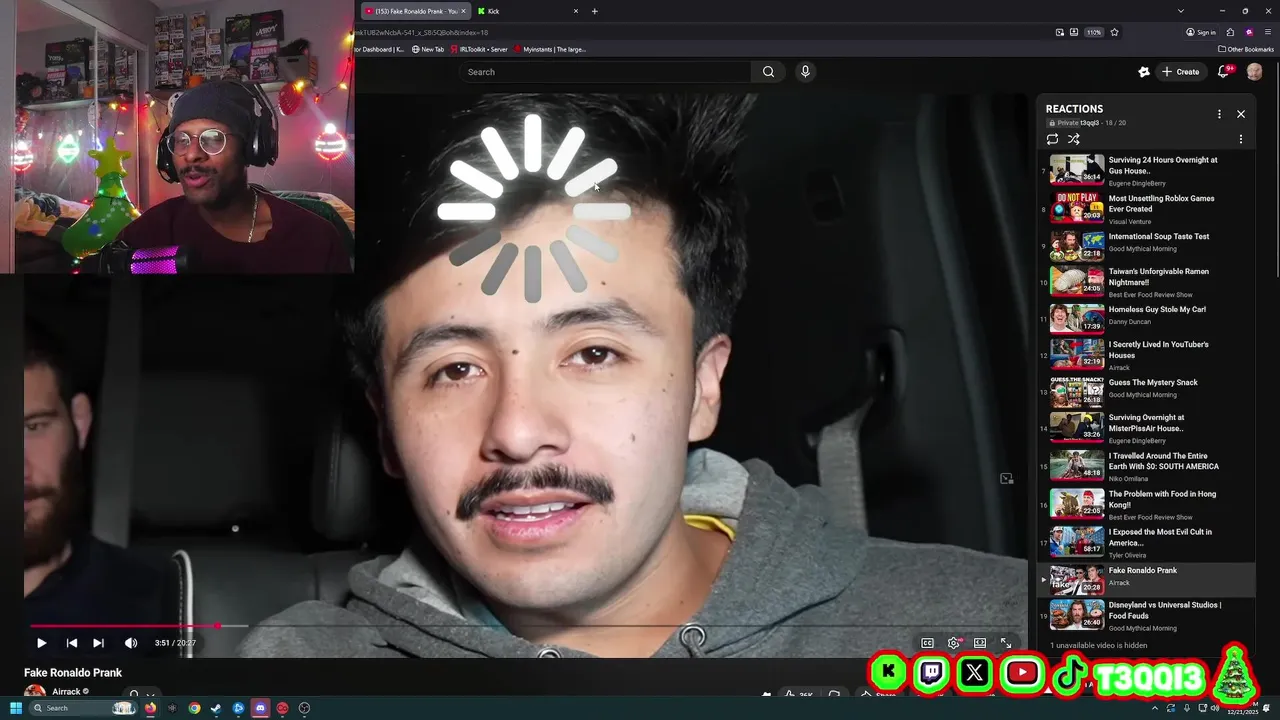Open the Myinstants bookmark

point(550,49)
